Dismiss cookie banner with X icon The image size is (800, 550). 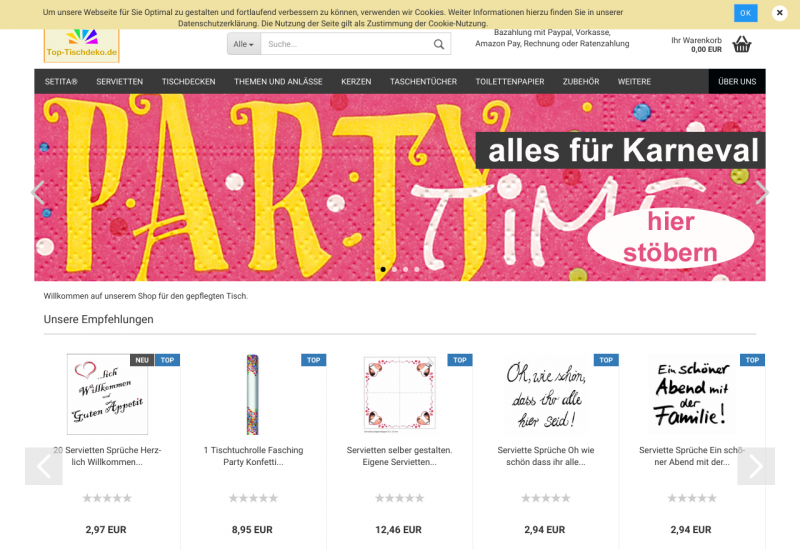pyautogui.click(x=779, y=13)
